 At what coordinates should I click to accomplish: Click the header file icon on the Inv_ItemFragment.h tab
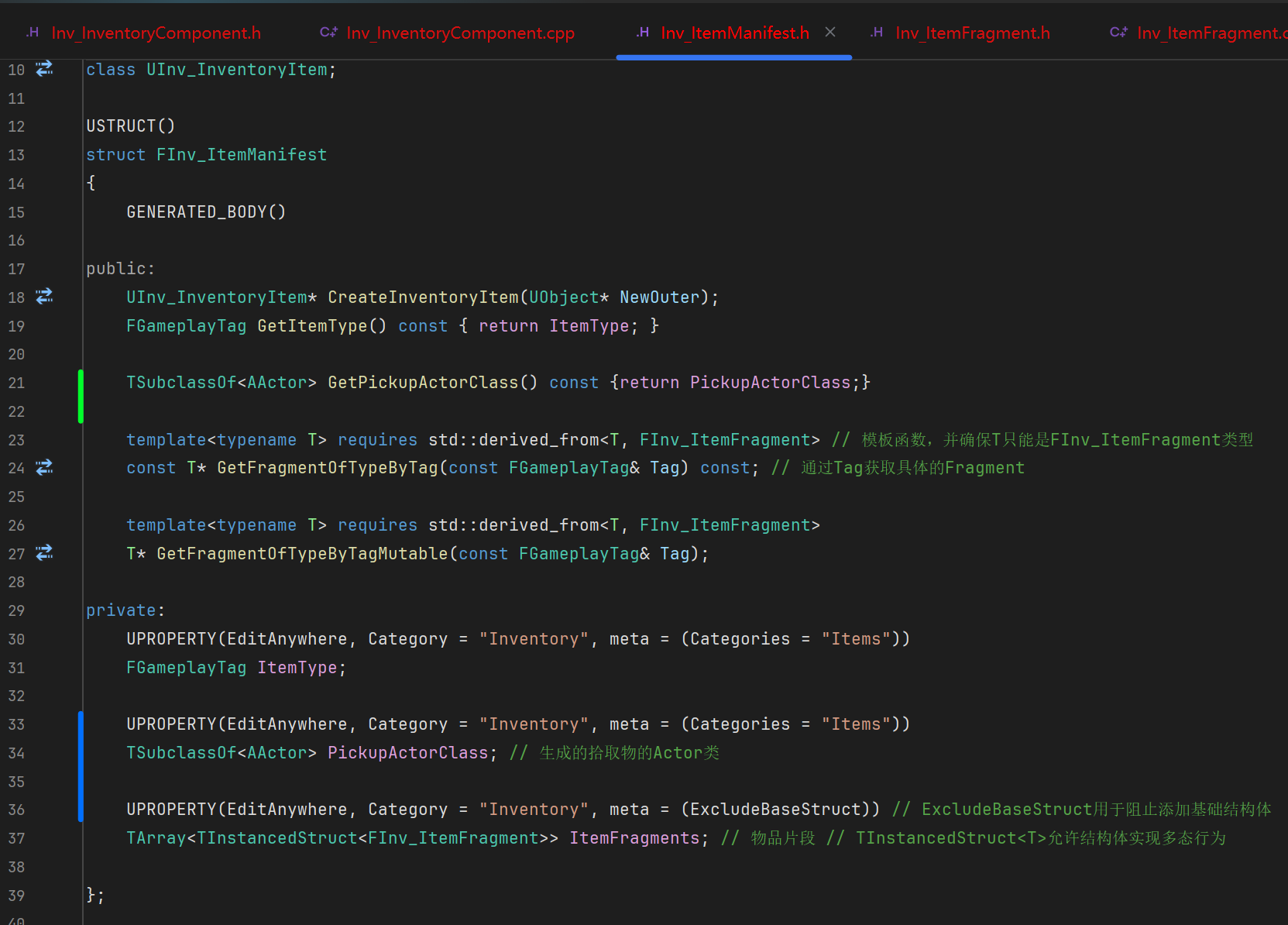(877, 33)
